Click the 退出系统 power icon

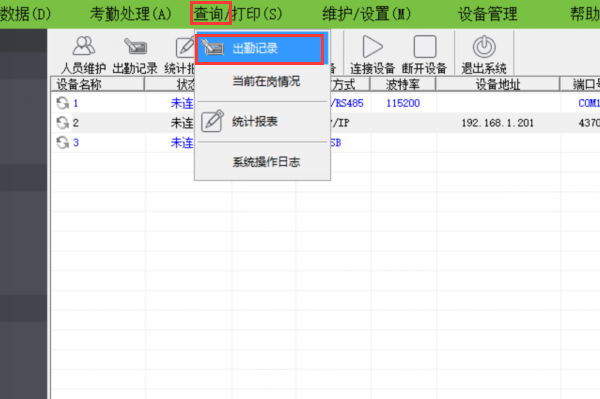[x=484, y=47]
